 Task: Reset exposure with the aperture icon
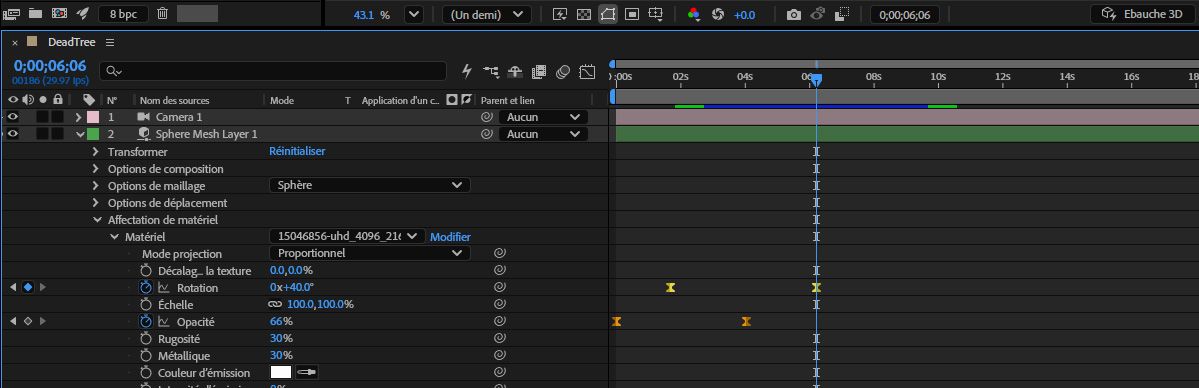[717, 15]
